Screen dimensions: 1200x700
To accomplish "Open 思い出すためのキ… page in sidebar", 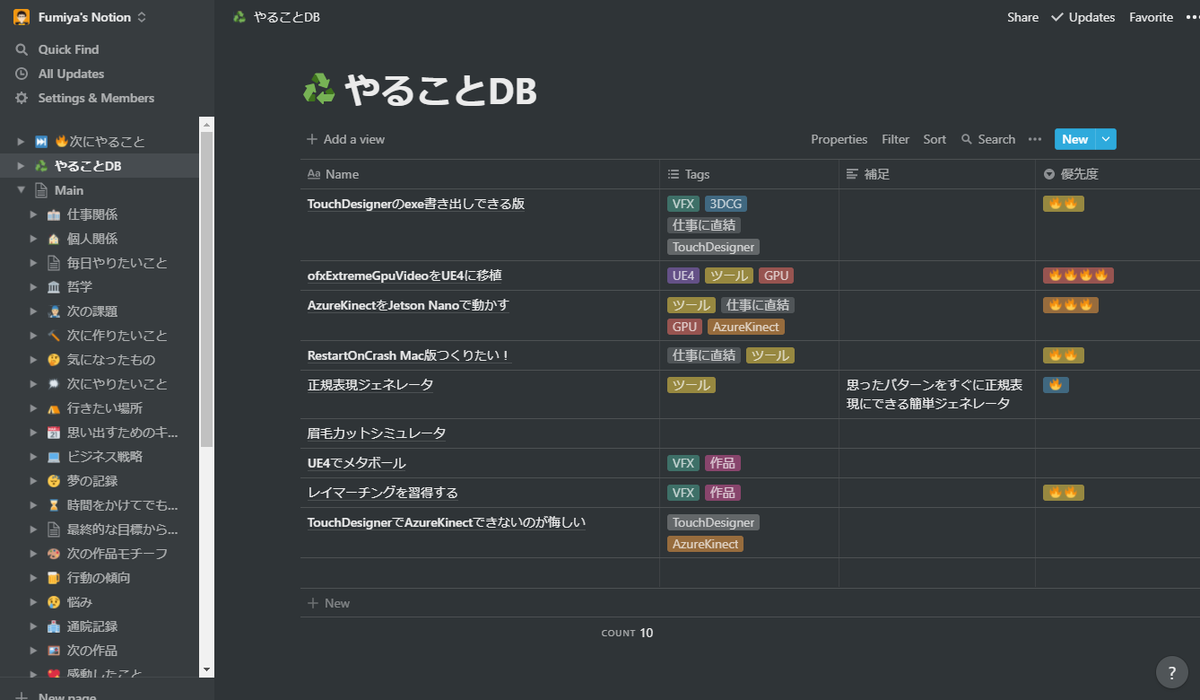I will pos(123,432).
